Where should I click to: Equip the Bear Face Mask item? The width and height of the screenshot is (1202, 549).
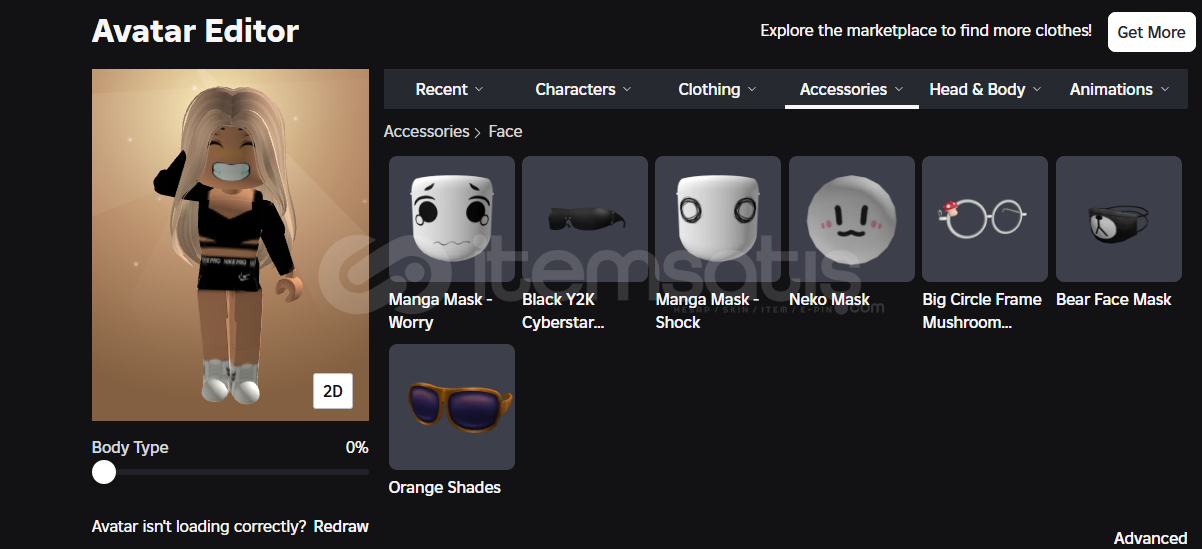point(1119,219)
